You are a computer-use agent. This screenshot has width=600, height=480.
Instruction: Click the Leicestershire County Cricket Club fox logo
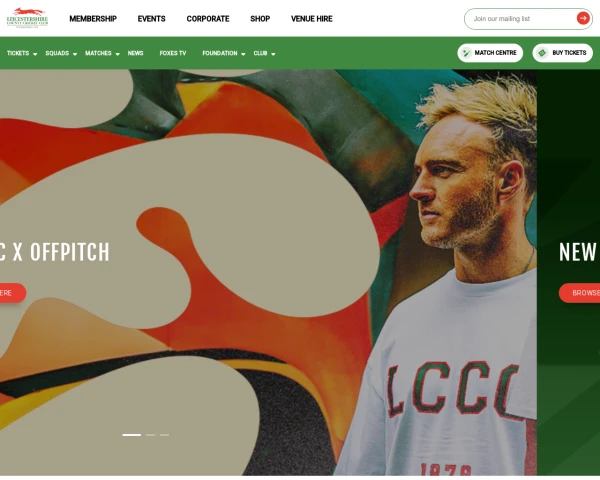tap(27, 18)
